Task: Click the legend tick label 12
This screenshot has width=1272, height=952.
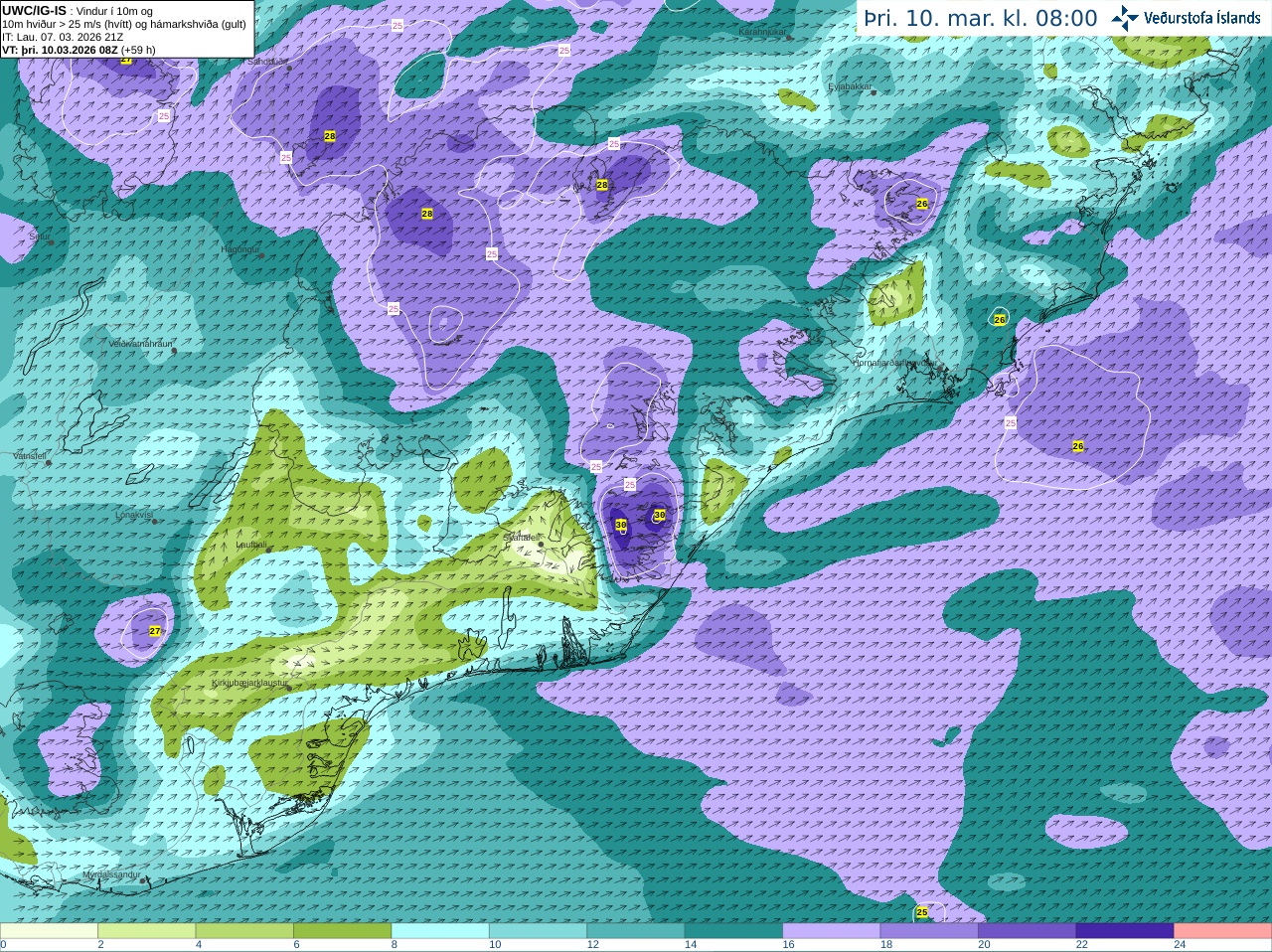Action: (x=592, y=945)
